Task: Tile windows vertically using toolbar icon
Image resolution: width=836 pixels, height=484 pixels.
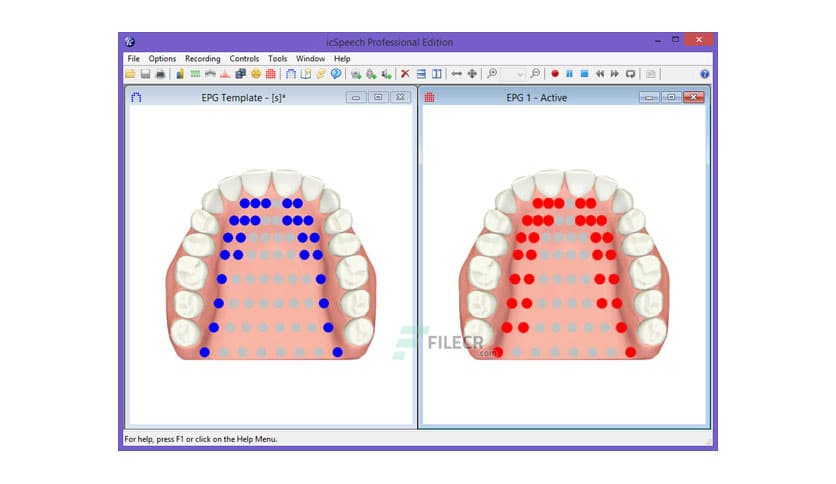Action: pos(437,74)
